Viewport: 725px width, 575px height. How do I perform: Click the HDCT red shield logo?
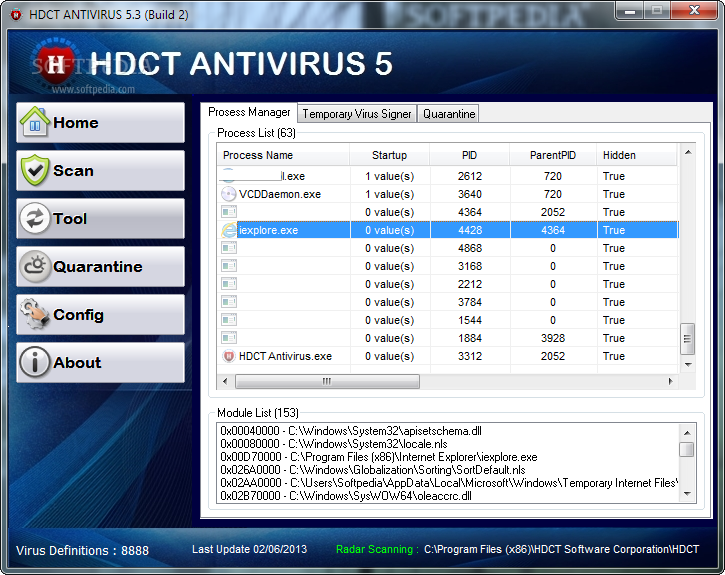[x=55, y=64]
